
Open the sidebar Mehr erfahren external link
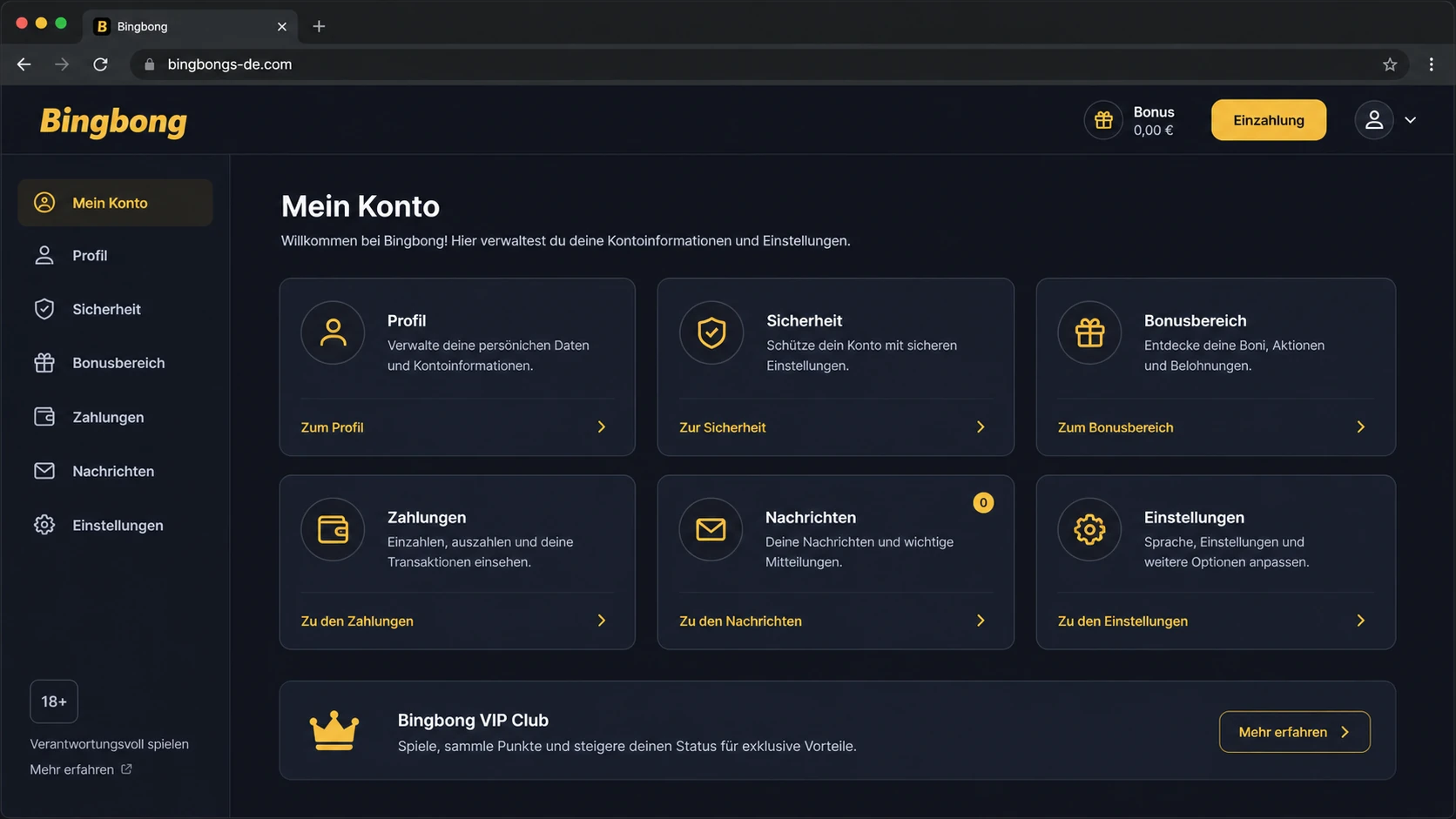pos(81,769)
